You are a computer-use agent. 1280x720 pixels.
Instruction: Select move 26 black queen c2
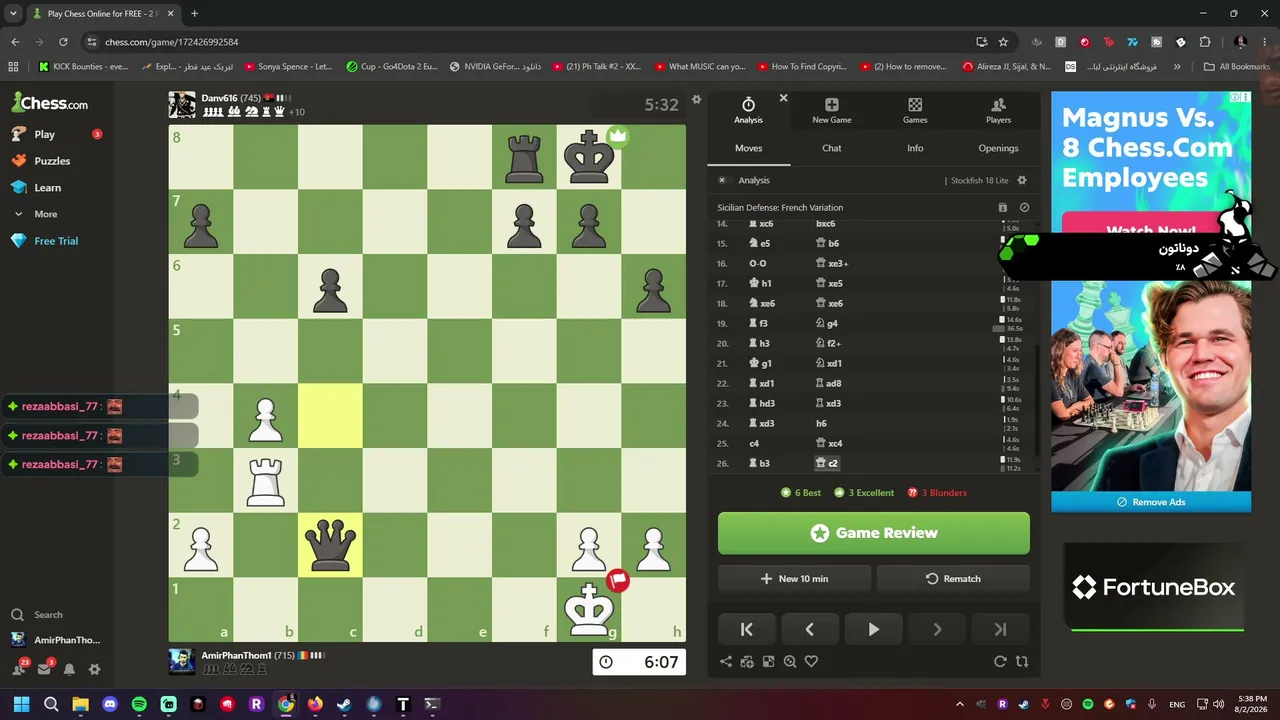click(x=828, y=463)
